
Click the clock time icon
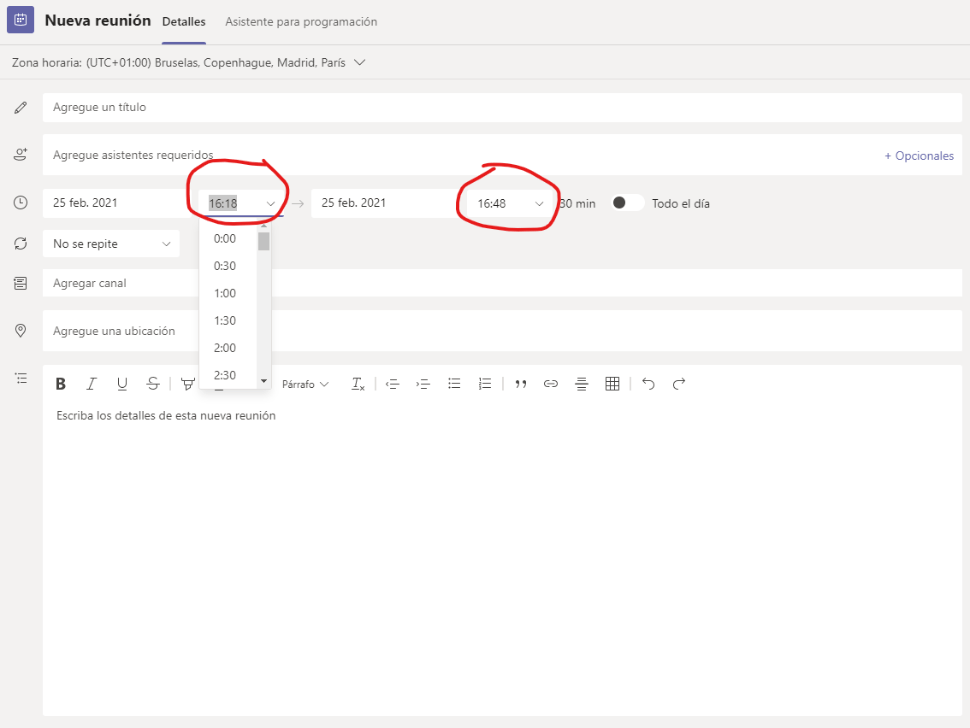tap(20, 203)
